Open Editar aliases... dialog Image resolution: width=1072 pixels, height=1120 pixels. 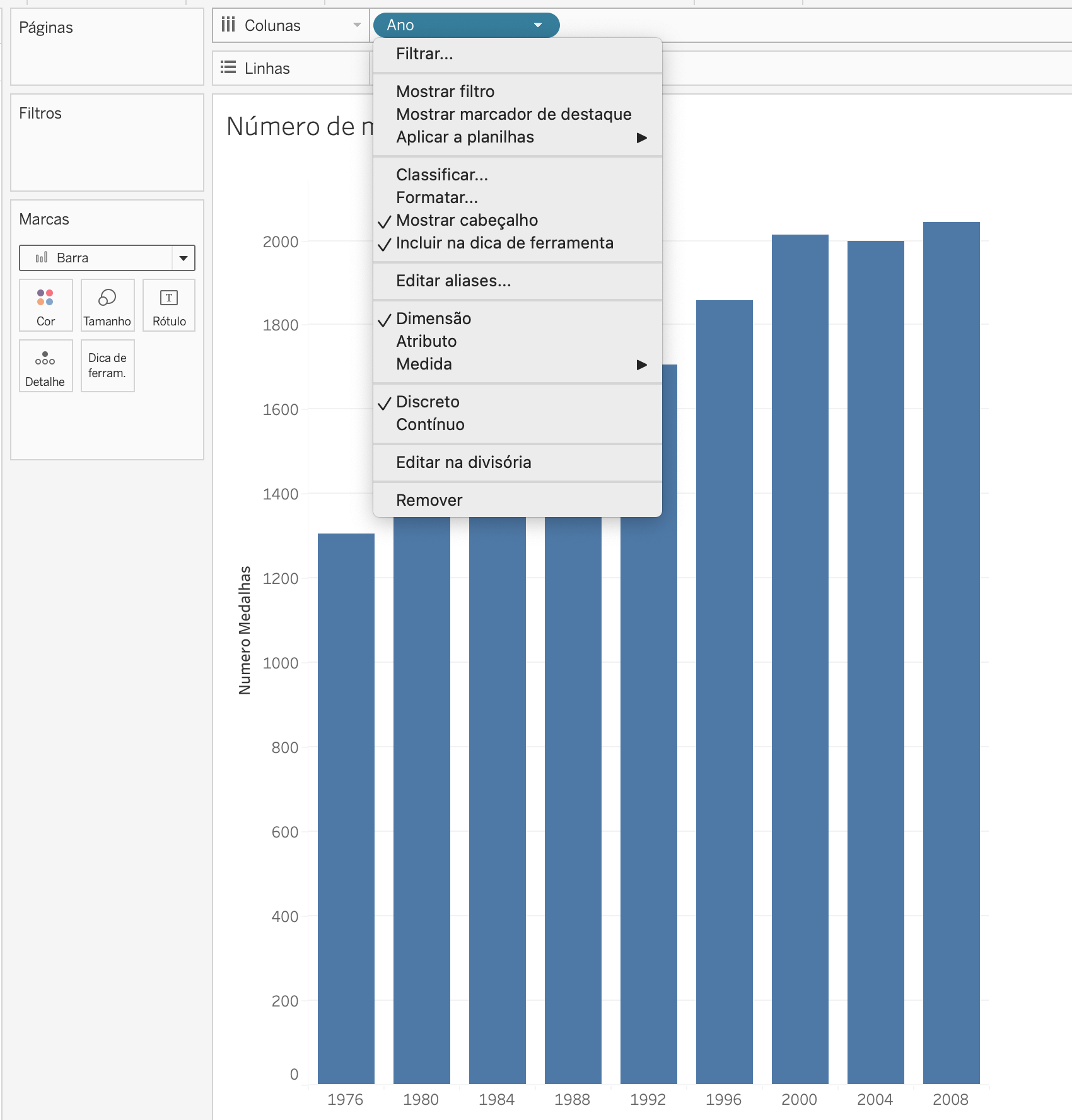(x=452, y=281)
